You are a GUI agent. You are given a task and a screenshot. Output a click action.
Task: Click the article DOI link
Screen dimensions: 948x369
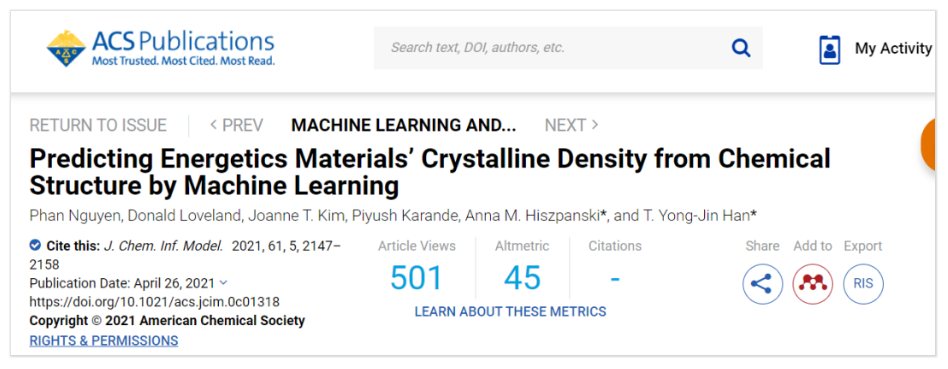tap(155, 302)
